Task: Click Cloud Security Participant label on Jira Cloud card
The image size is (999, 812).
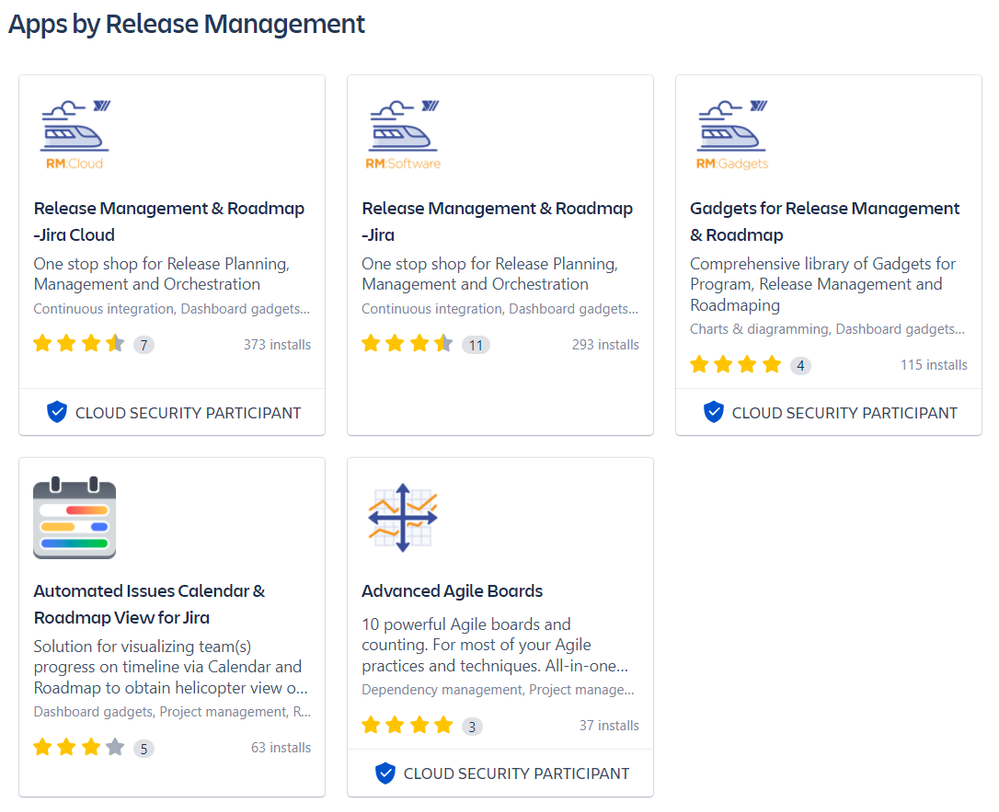Action: [188, 413]
